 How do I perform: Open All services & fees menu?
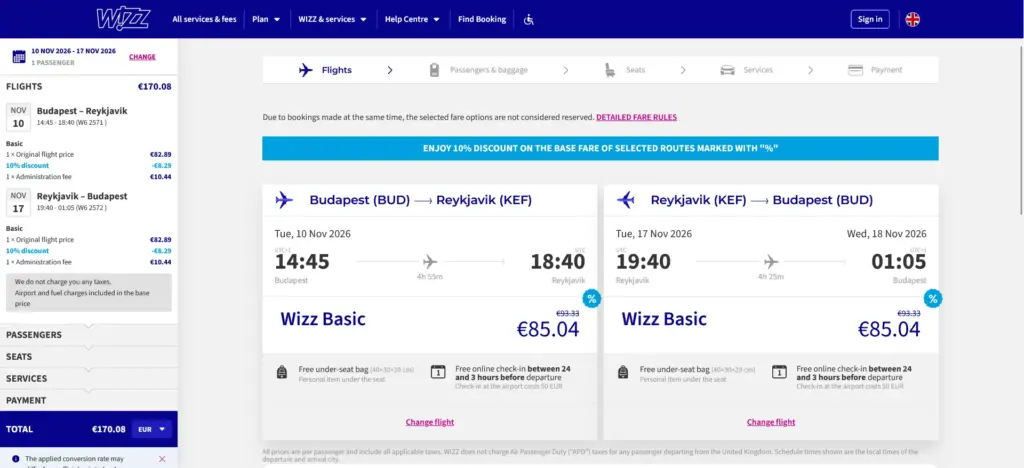[204, 20]
